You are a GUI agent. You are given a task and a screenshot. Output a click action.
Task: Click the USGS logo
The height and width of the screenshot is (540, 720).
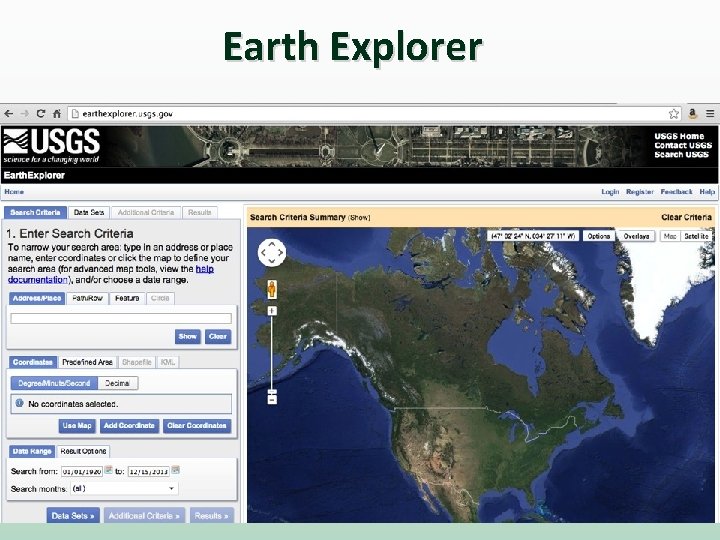click(51, 146)
